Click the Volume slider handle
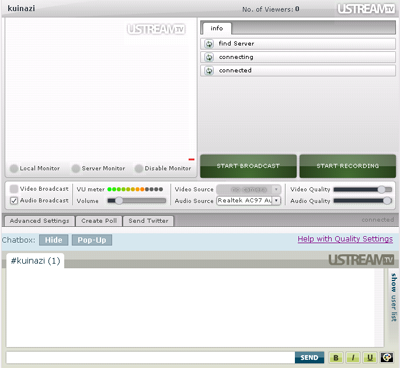The image size is (400, 368). pos(119,201)
